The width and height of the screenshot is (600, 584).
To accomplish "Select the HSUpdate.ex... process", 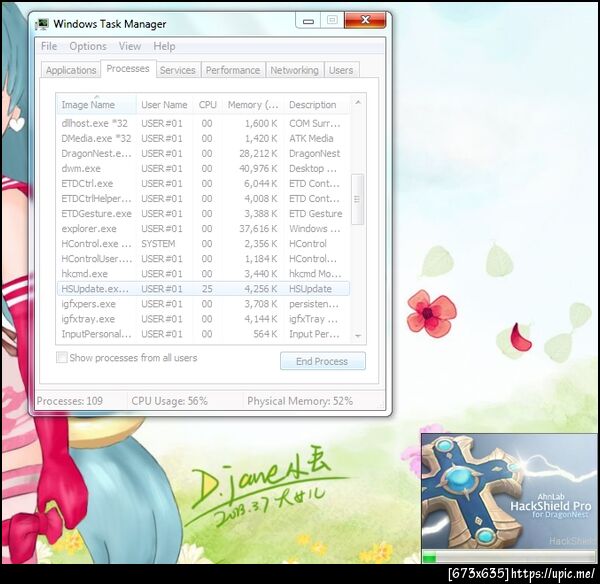I will point(203,289).
